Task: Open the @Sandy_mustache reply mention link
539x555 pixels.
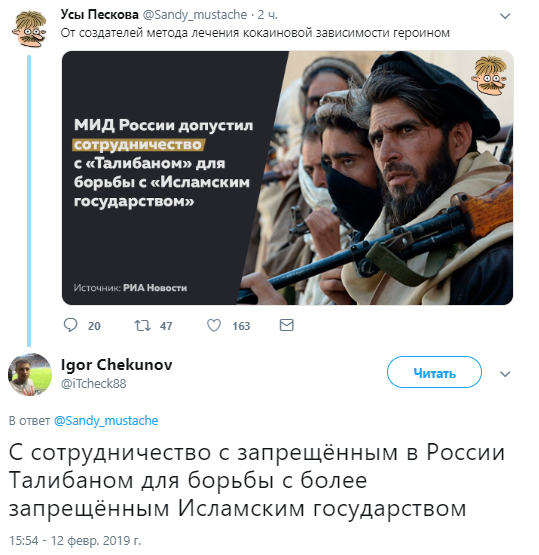Action: point(106,420)
